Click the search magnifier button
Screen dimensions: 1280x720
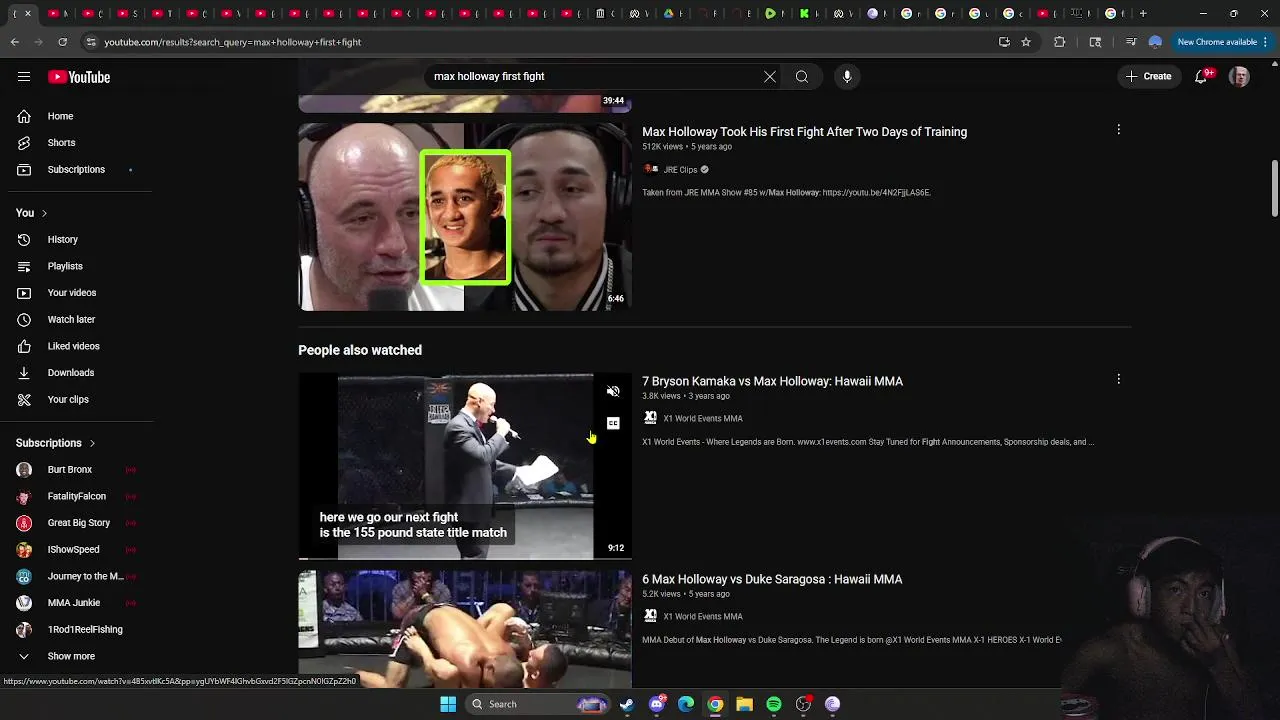pyautogui.click(x=802, y=77)
